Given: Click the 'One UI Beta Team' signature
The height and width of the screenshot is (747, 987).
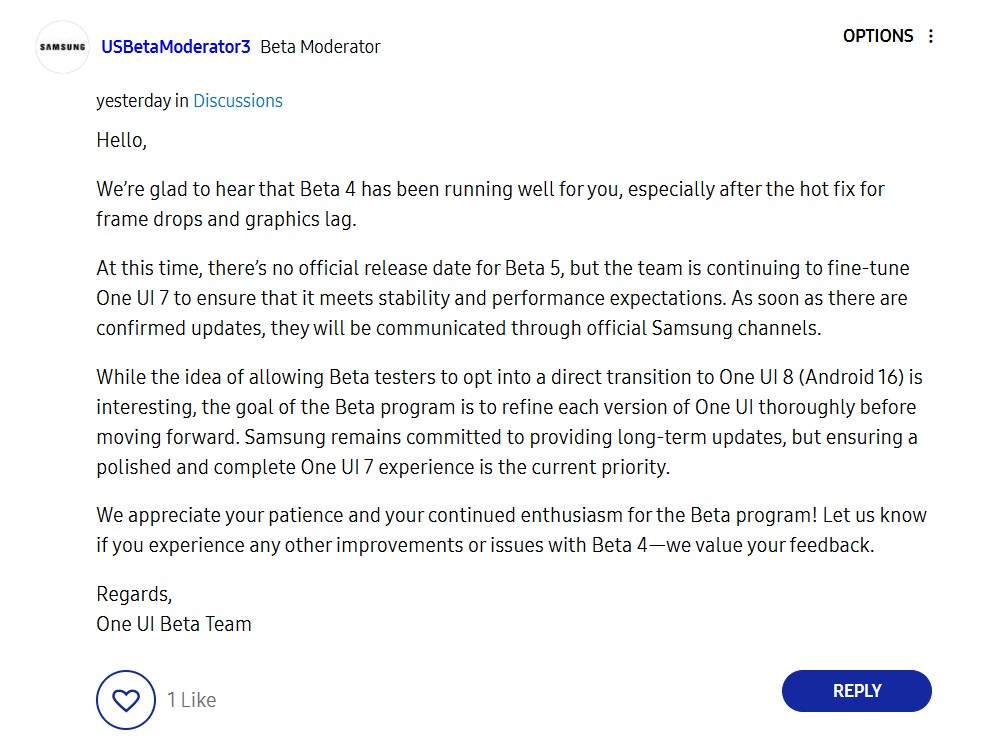Looking at the screenshot, I should (174, 624).
